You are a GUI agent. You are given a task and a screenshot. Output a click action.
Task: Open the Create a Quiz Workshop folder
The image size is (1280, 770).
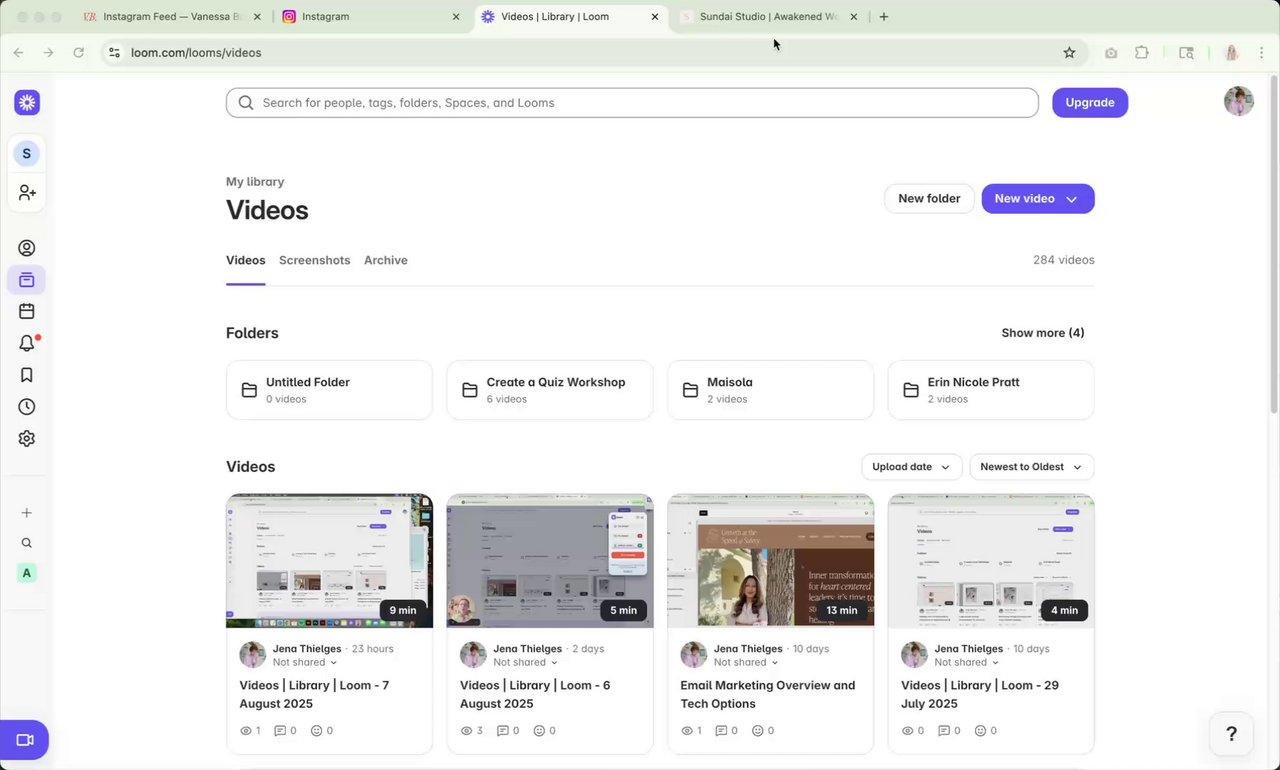(550, 390)
